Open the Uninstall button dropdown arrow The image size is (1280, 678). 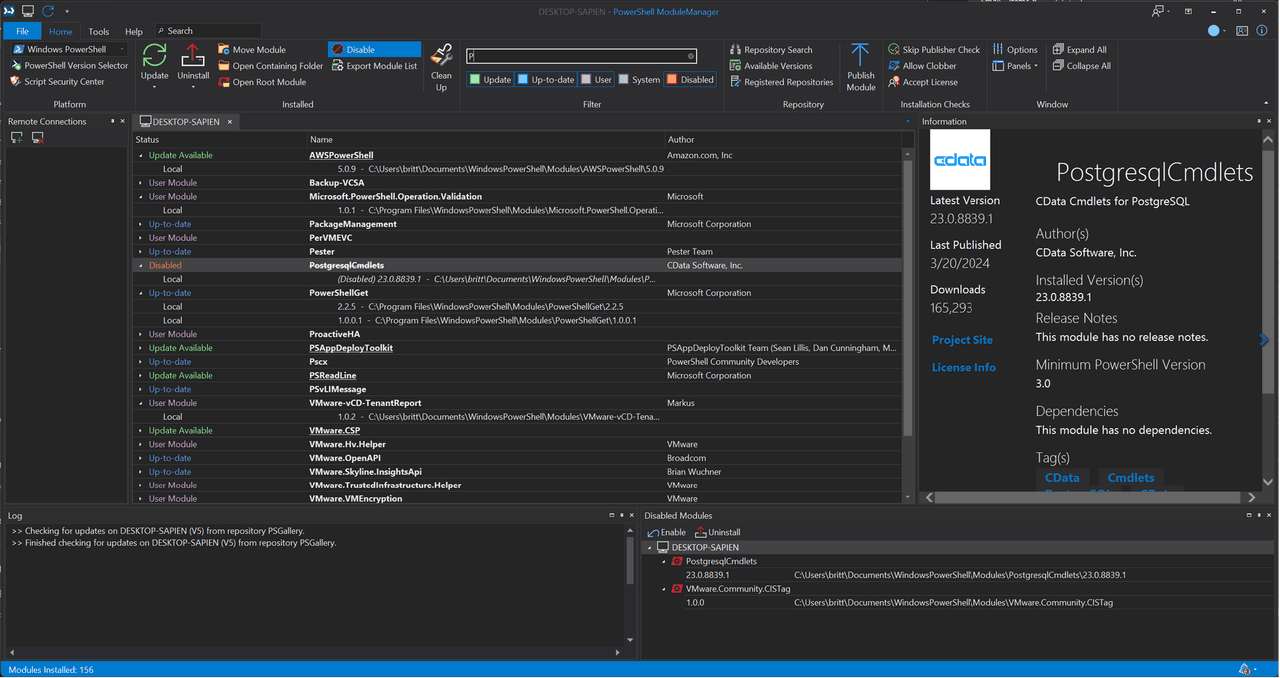pyautogui.click(x=193, y=86)
